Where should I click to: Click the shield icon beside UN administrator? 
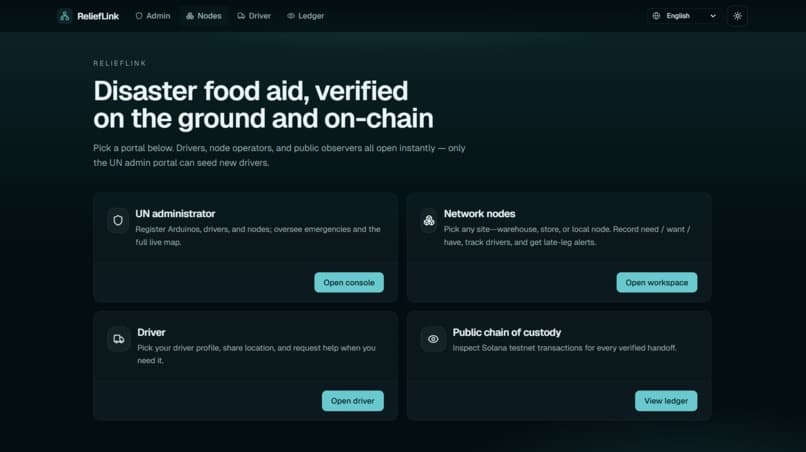118,221
